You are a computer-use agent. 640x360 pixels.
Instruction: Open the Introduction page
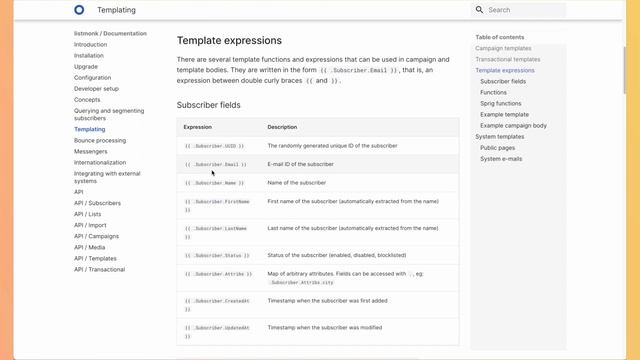coord(91,44)
